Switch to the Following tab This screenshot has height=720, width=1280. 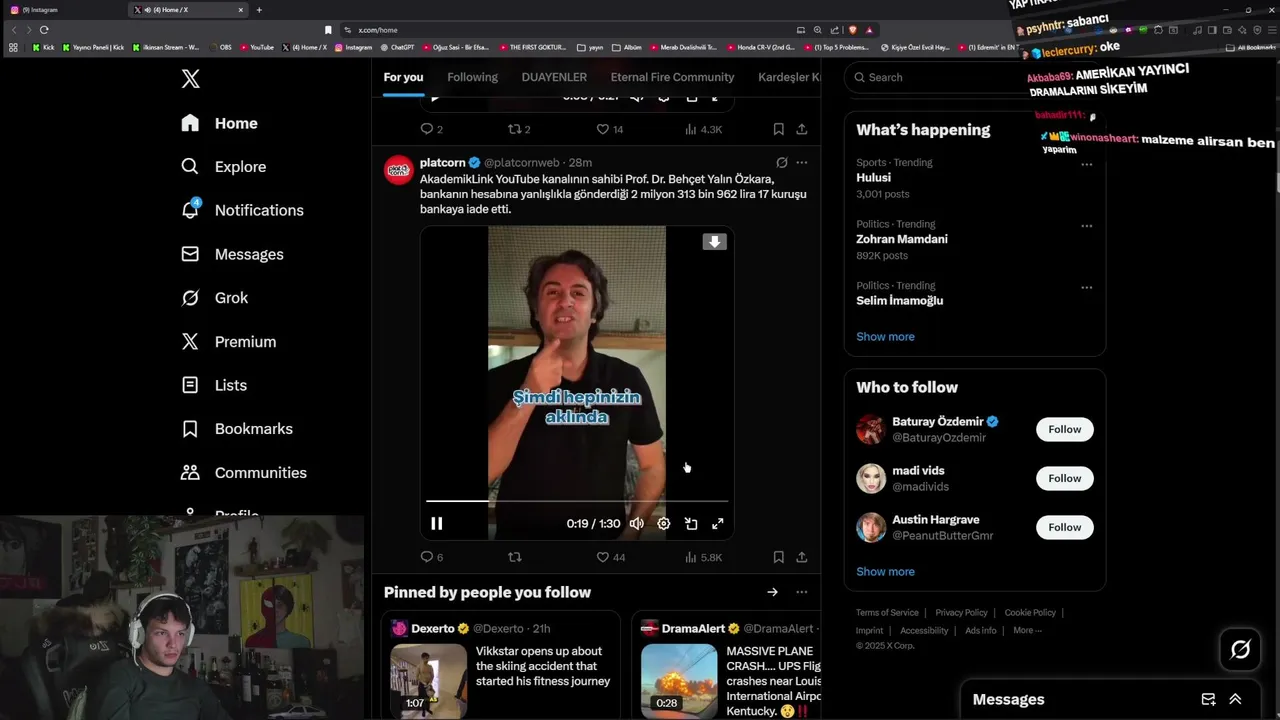[472, 77]
